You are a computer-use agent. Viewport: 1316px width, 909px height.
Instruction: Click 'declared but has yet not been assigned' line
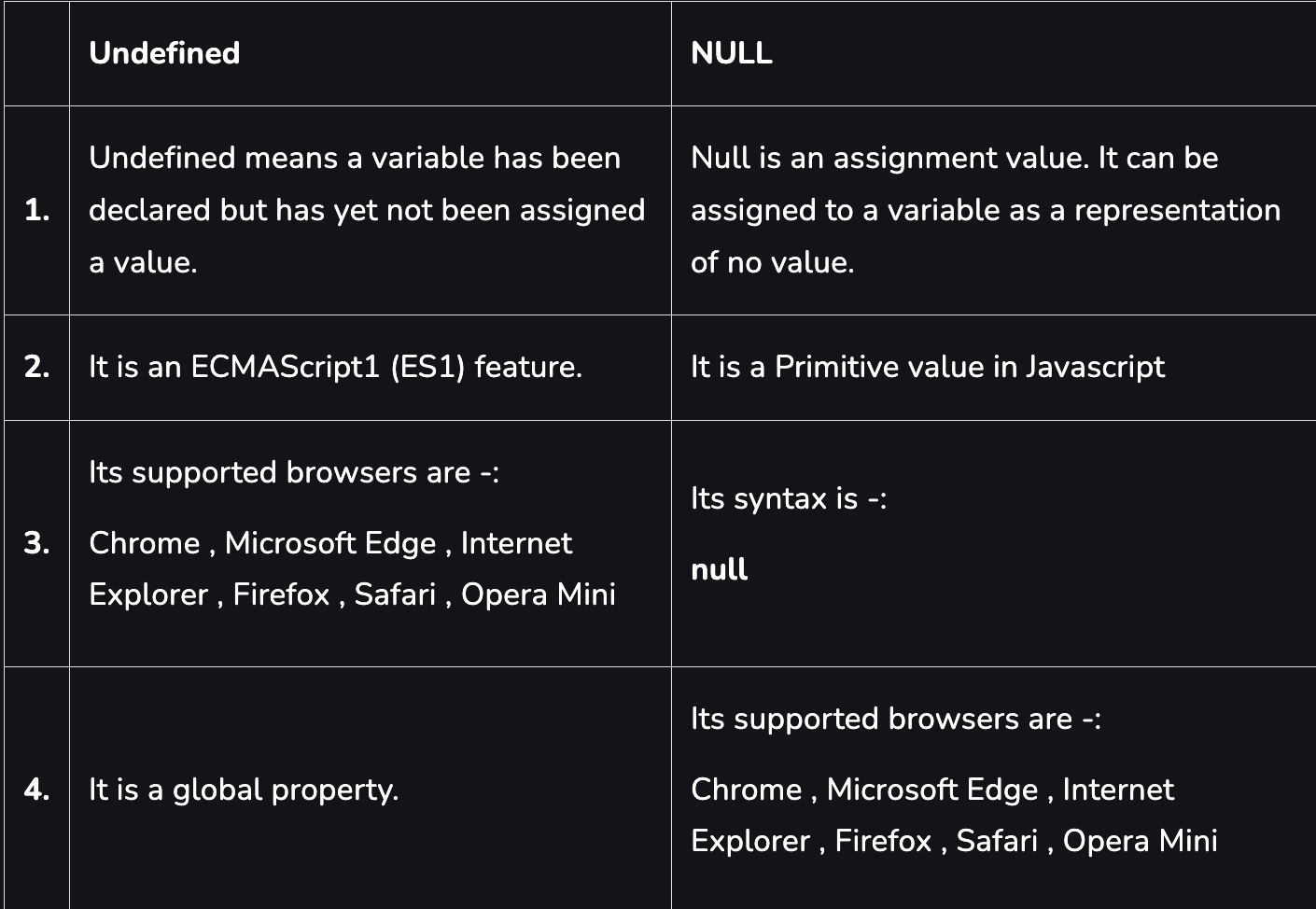click(x=367, y=210)
